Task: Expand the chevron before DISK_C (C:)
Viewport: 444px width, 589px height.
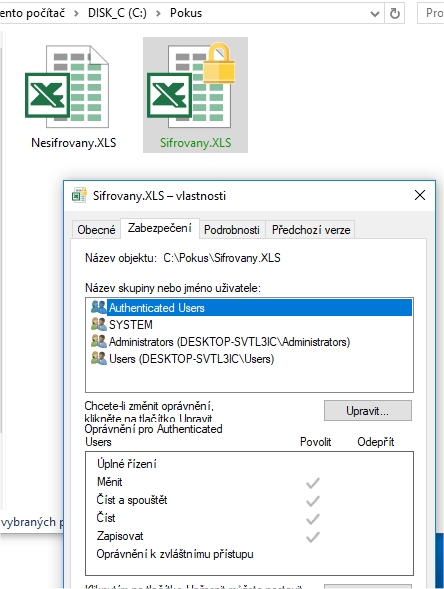Action: tap(76, 14)
